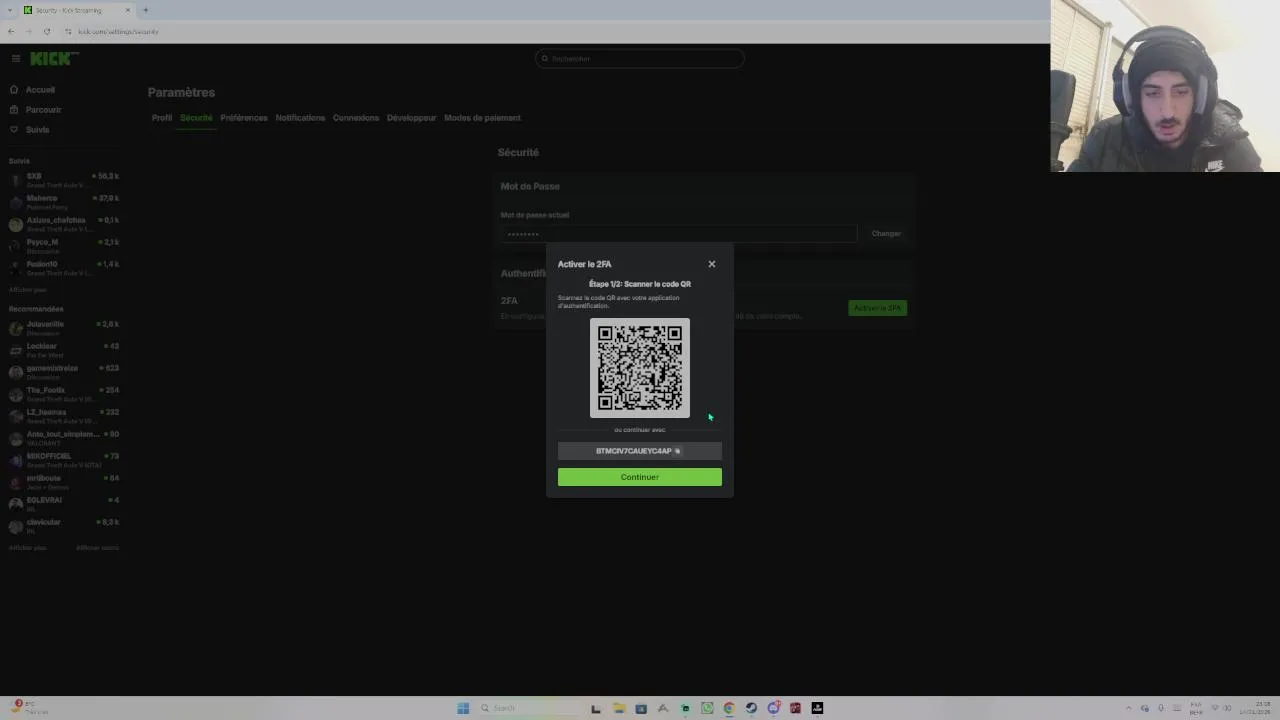1280x720 pixels.
Task: Click the Rechercher search field
Action: click(x=640, y=59)
